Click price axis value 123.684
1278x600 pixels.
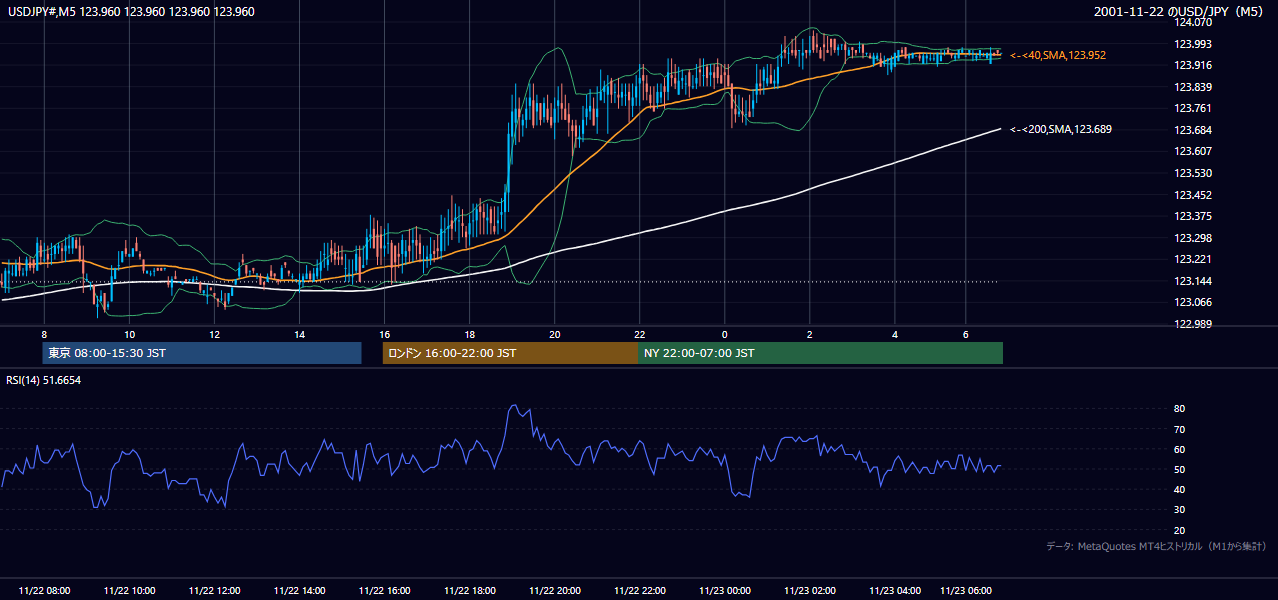click(x=1193, y=130)
